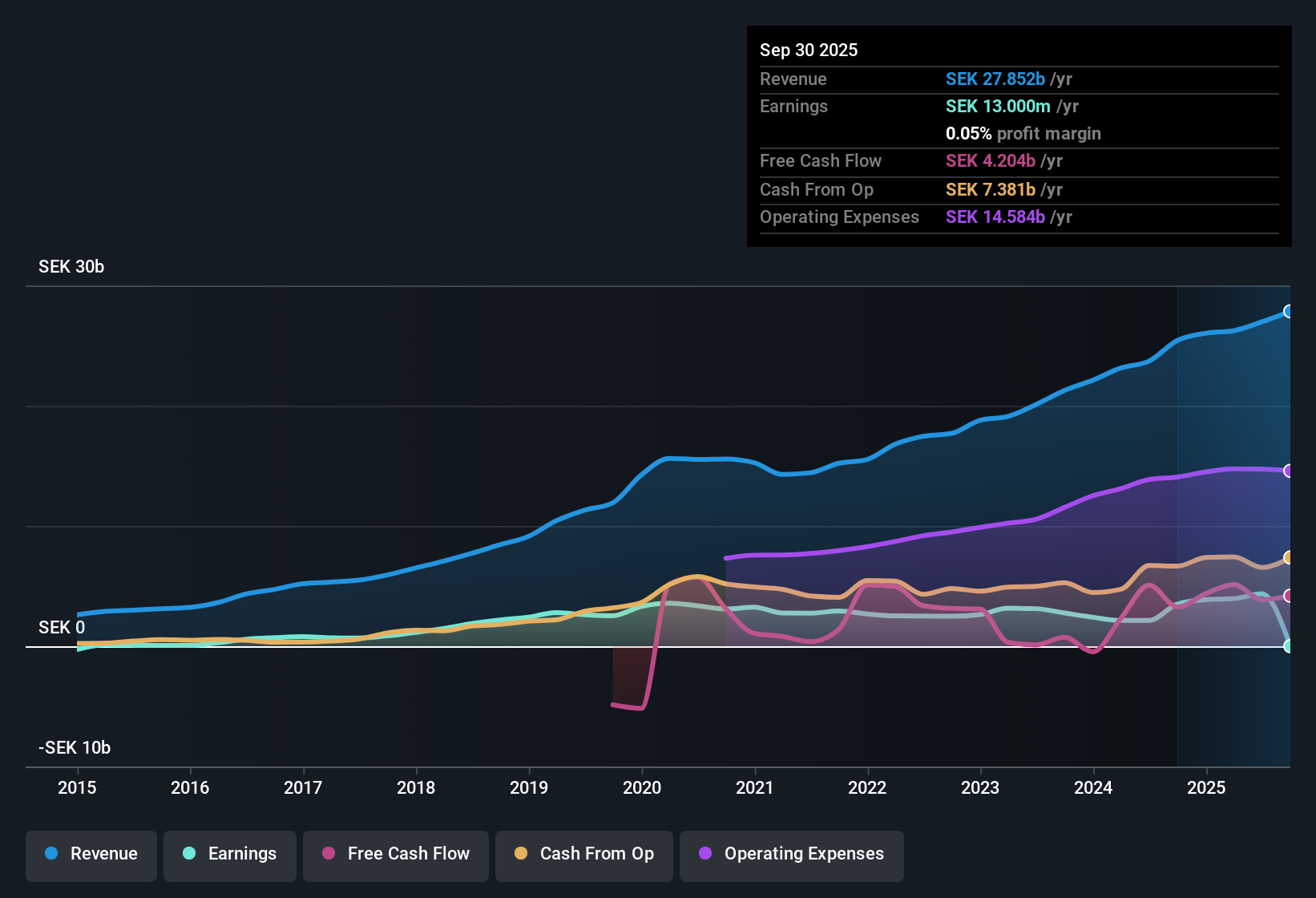
Task: Click the SEK 30b axis label
Action: [x=71, y=266]
